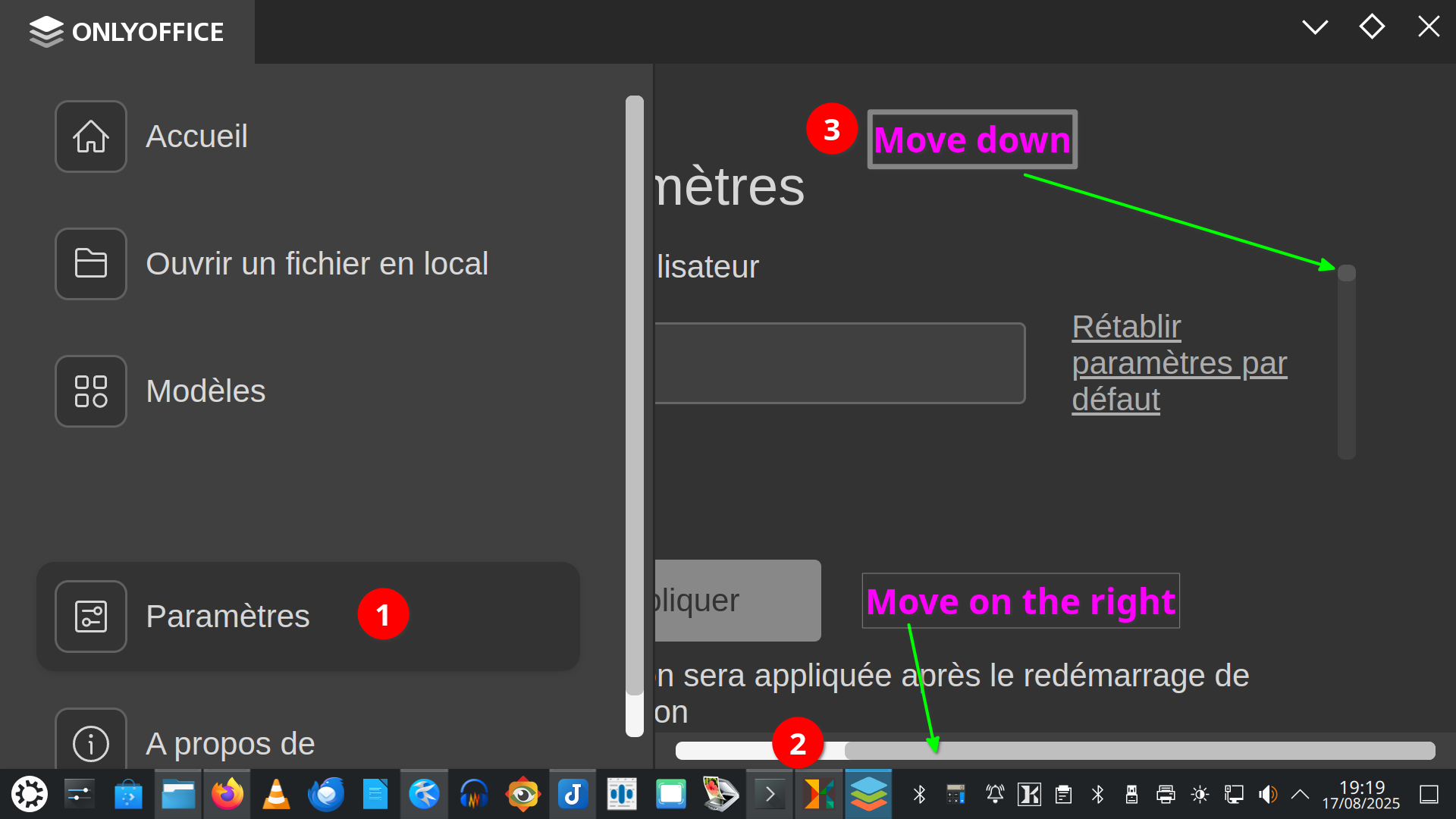Click the horizontal scrollbar at bottom
The width and height of the screenshot is (1456, 819).
[1137, 751]
